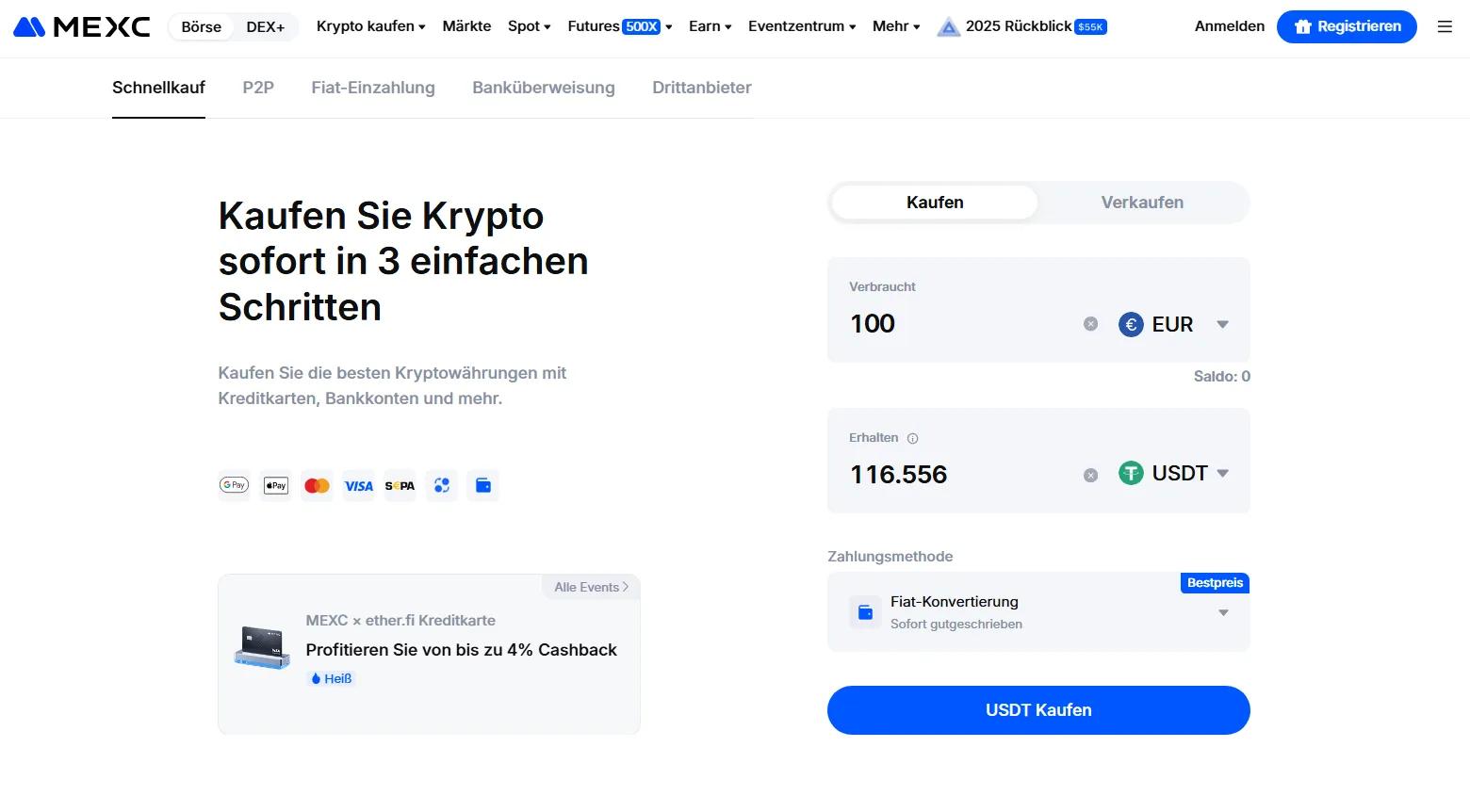Expand the Mehr dropdown menu

pyautogui.click(x=896, y=26)
